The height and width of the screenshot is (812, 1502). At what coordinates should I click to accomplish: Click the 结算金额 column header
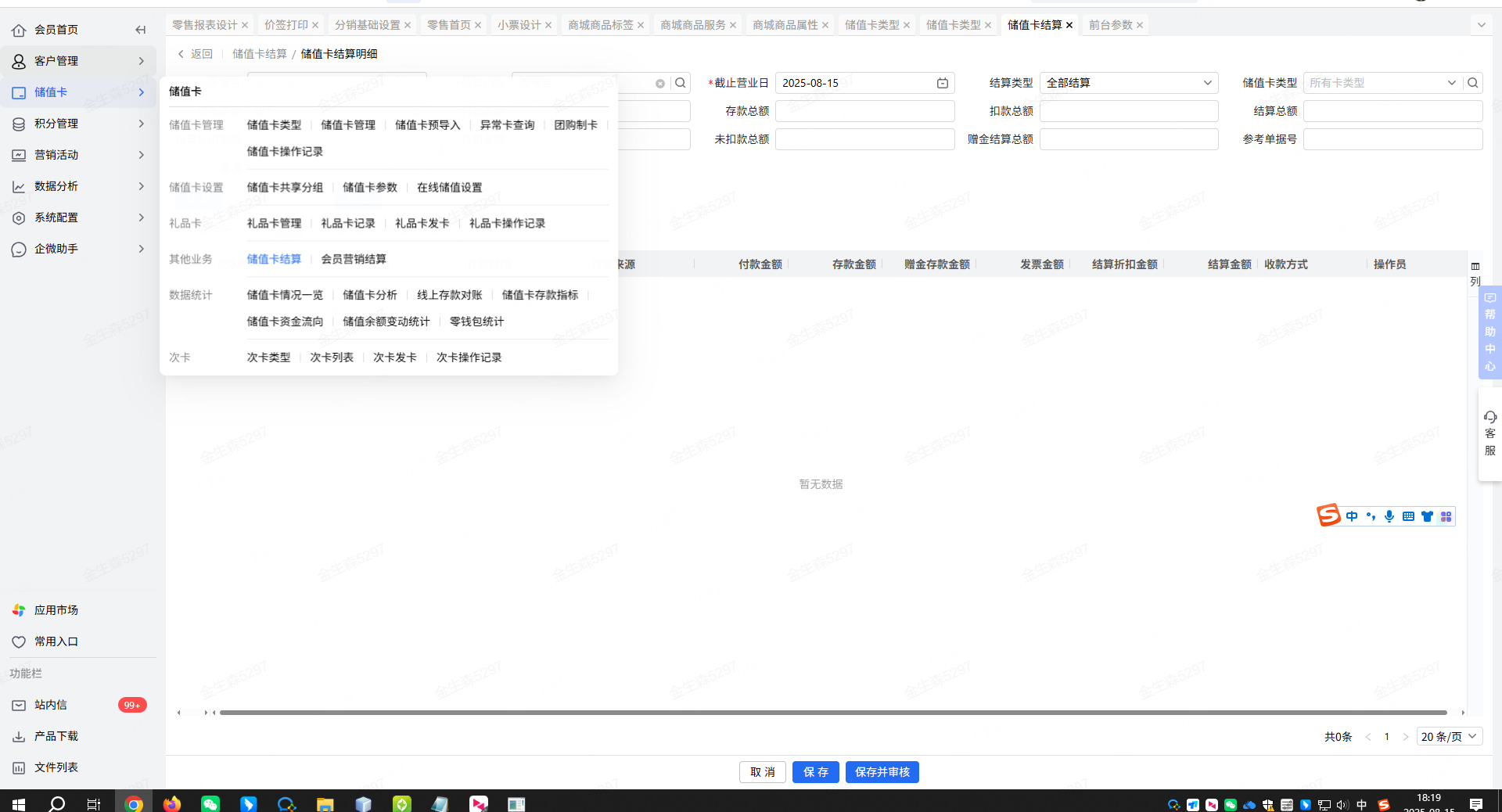[x=1229, y=264]
